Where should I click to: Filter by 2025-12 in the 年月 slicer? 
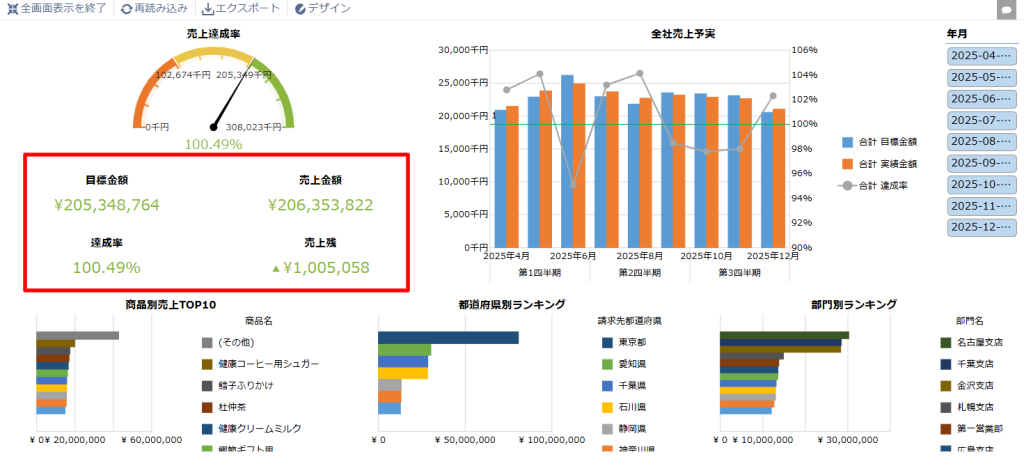click(982, 228)
